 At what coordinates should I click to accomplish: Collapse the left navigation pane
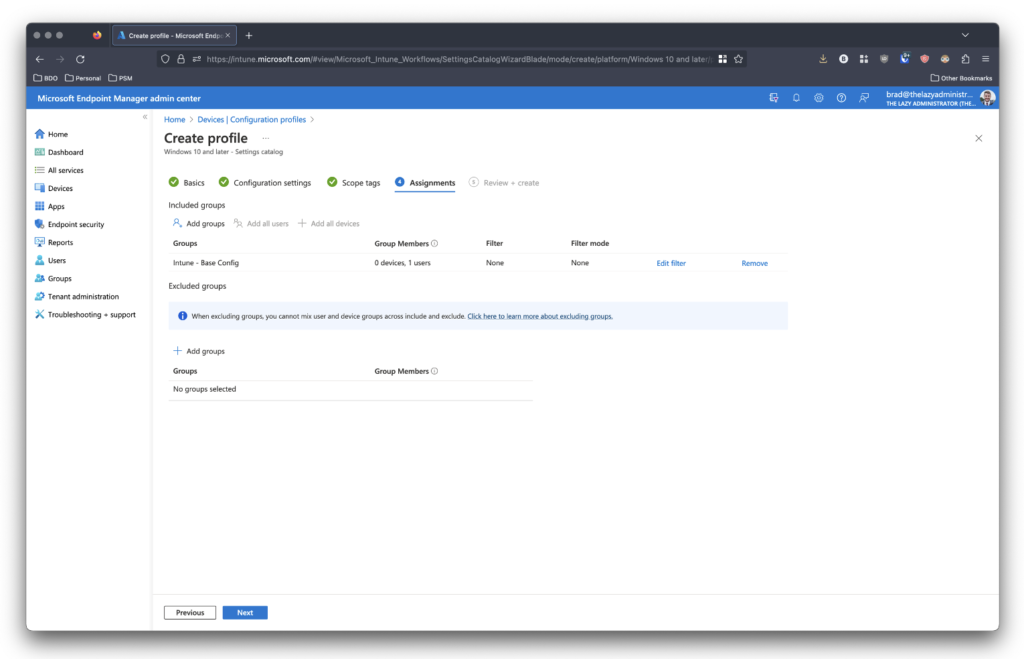click(145, 117)
